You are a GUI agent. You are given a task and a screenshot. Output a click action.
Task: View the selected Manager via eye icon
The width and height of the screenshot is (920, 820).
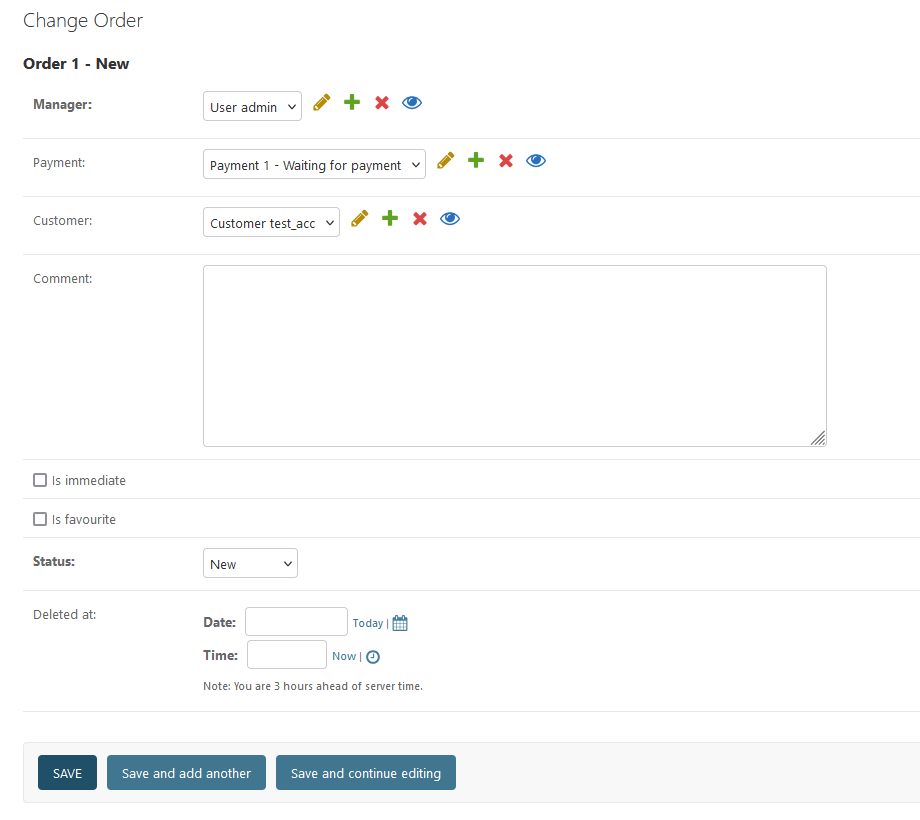(412, 103)
